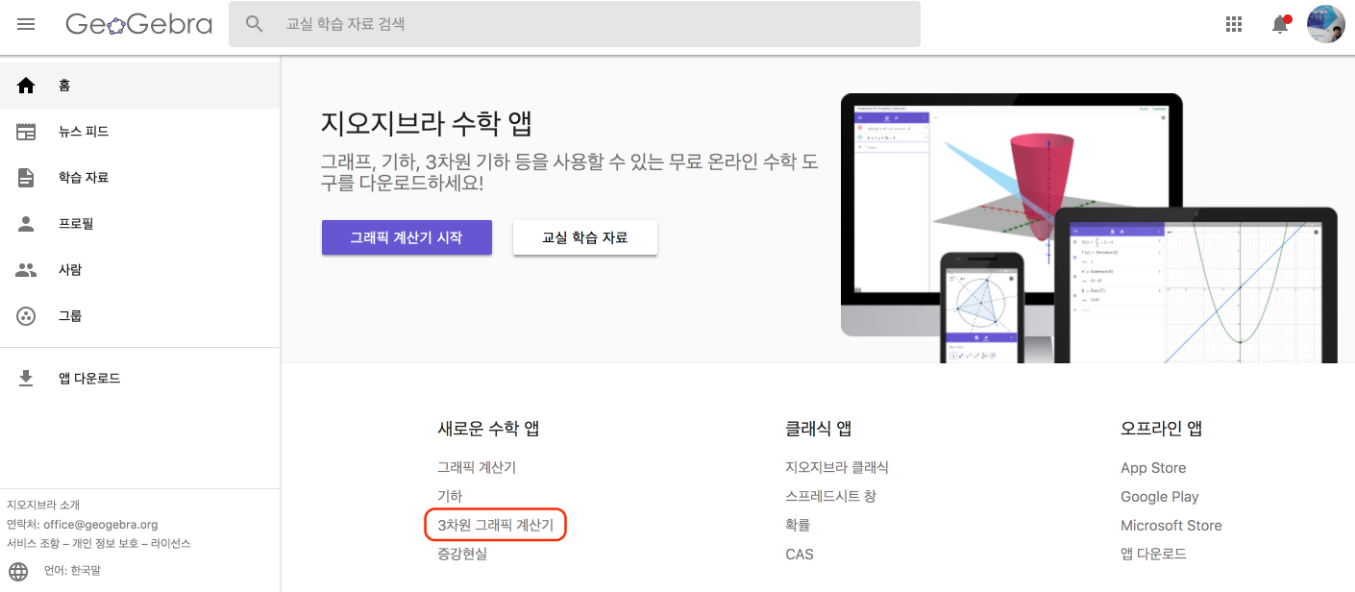Click the 교실 학습 자료 button
The image size is (1355, 592).
[585, 238]
